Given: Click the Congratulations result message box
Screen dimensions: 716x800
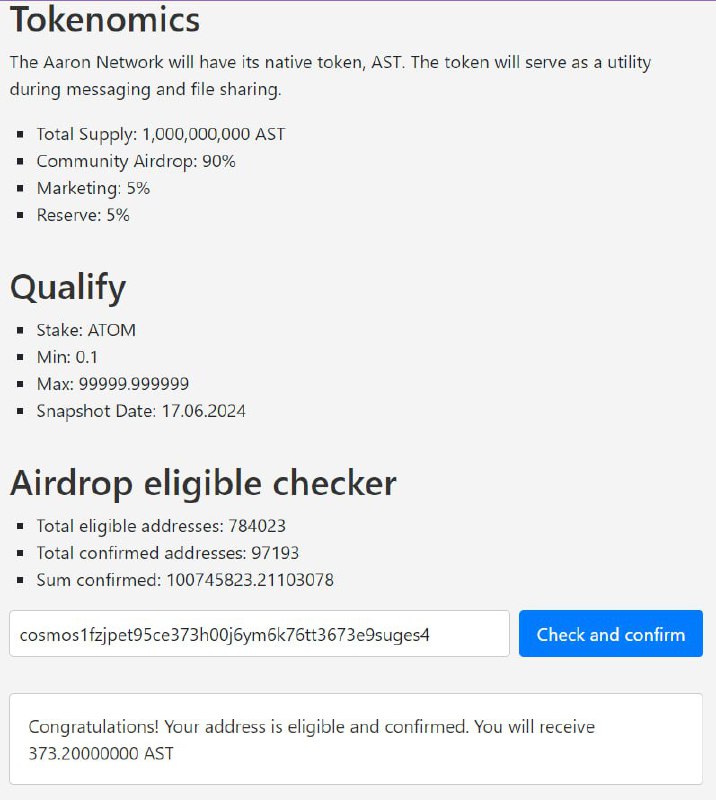Looking at the screenshot, I should [356, 739].
